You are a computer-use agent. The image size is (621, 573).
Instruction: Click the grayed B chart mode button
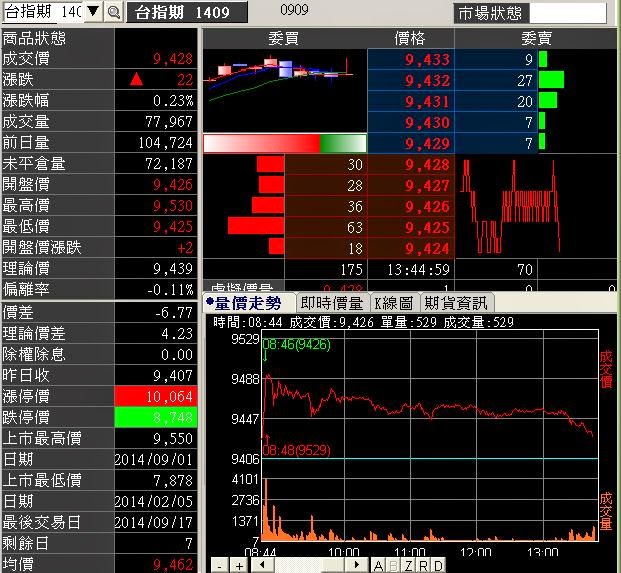coord(394,565)
